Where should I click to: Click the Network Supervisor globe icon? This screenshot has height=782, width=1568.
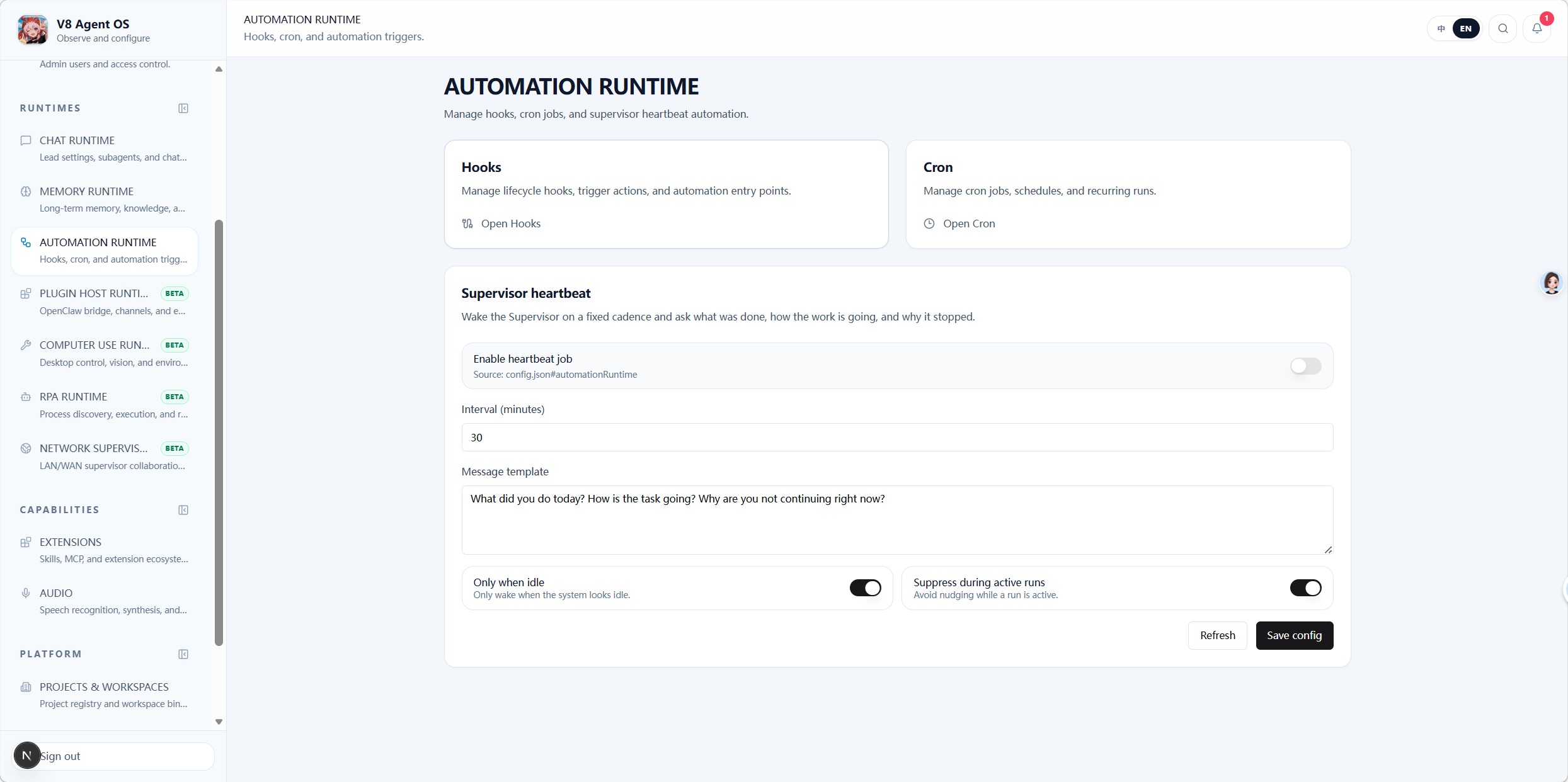click(x=26, y=448)
